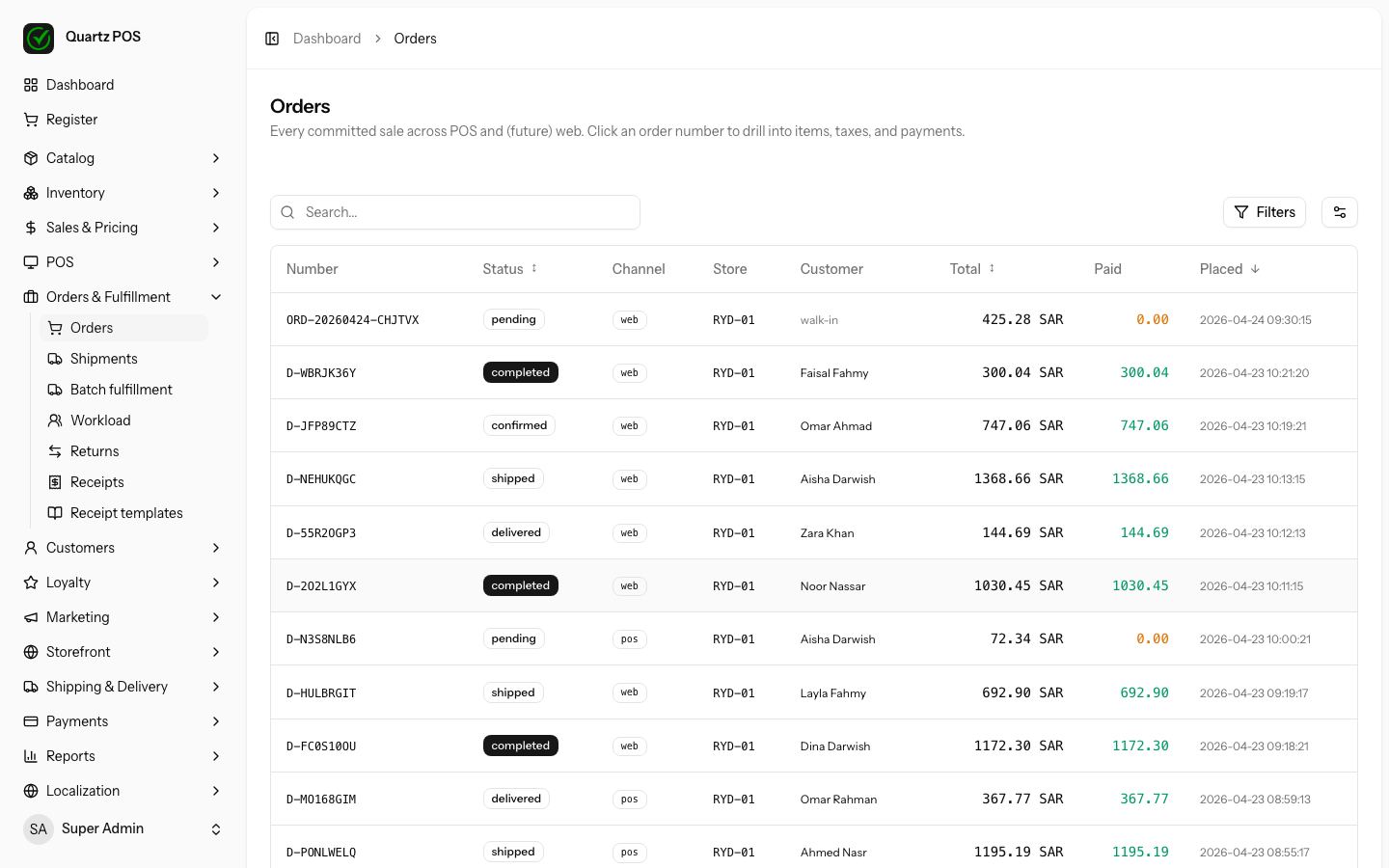The image size is (1389, 868).
Task: Click the 1172.30 SAR total cell
Action: click(1019, 746)
